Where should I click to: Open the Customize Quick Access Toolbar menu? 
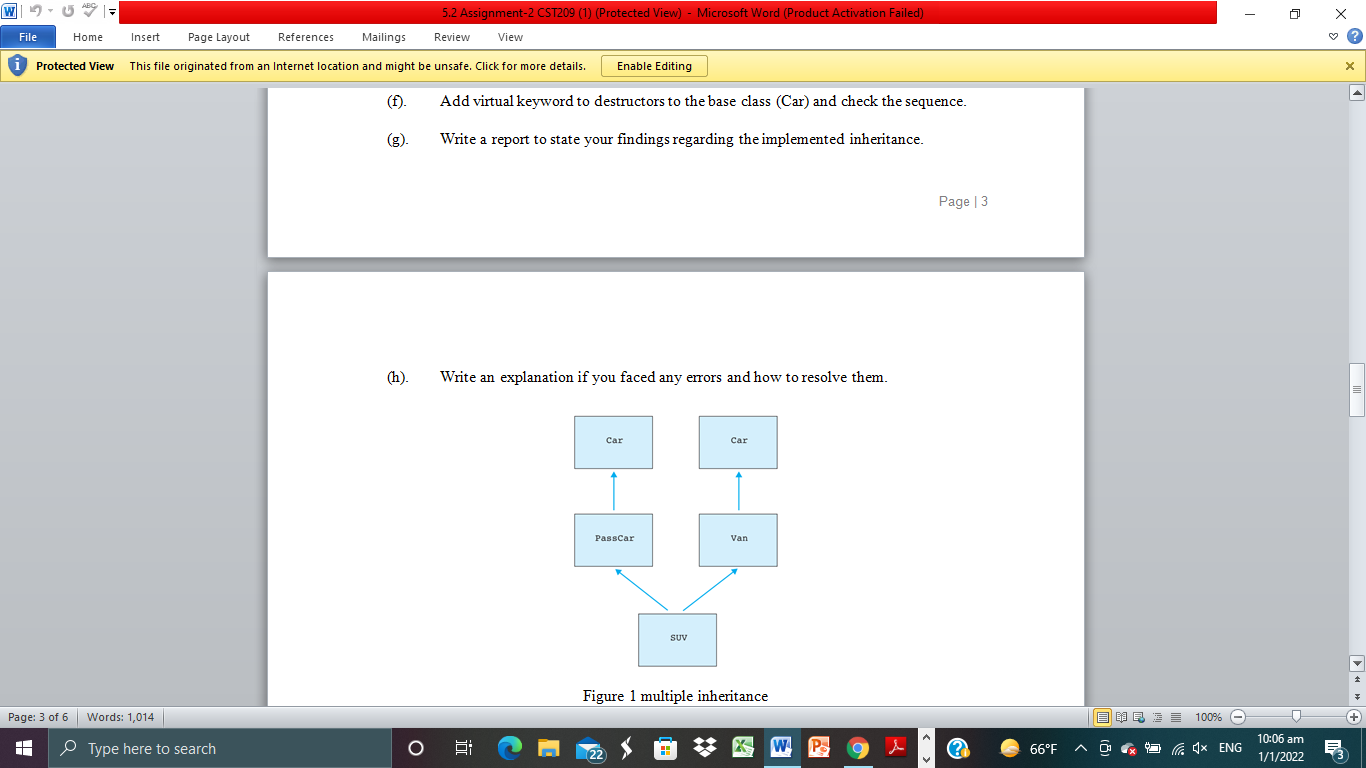click(112, 11)
